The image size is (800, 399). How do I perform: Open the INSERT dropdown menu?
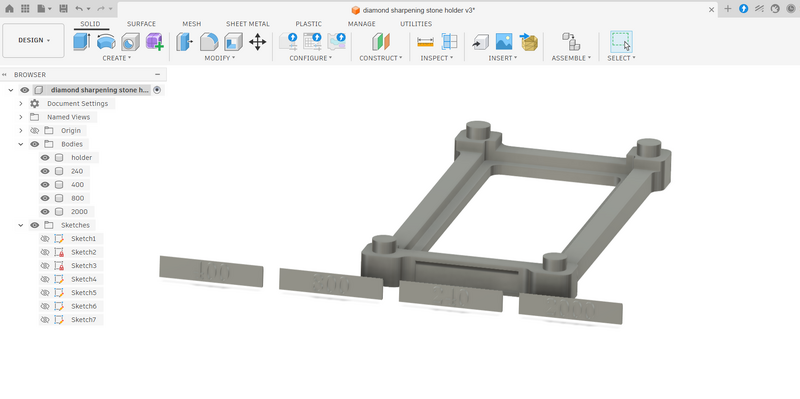(x=503, y=58)
